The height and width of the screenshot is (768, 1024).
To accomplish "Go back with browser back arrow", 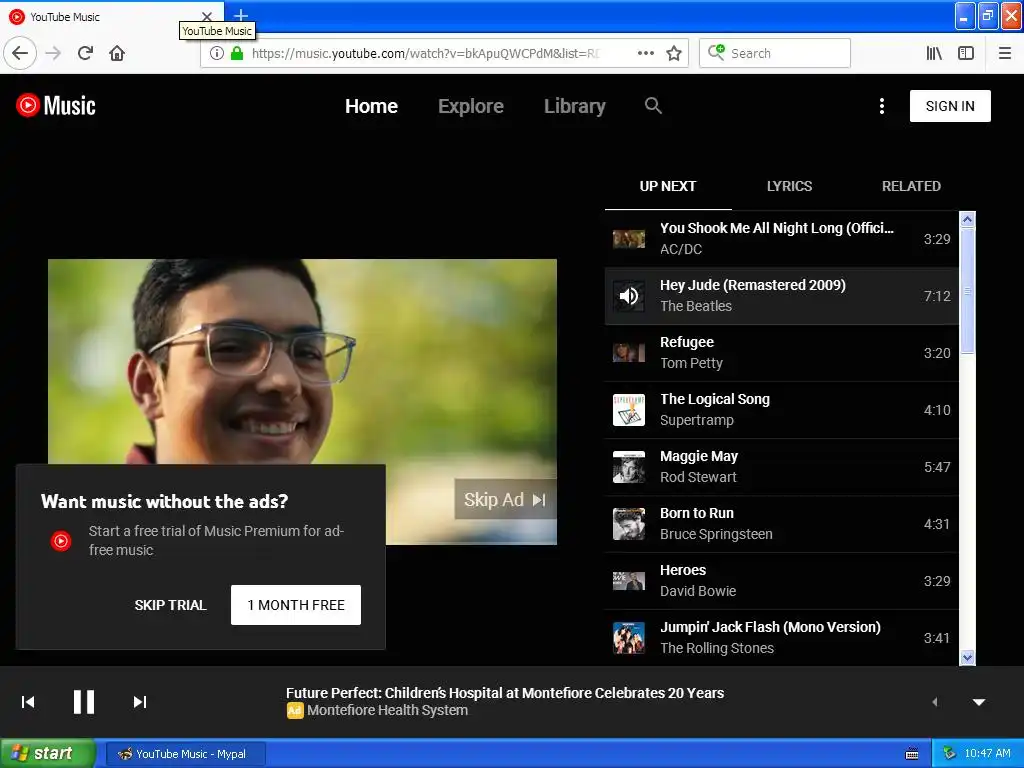I will click(20, 53).
